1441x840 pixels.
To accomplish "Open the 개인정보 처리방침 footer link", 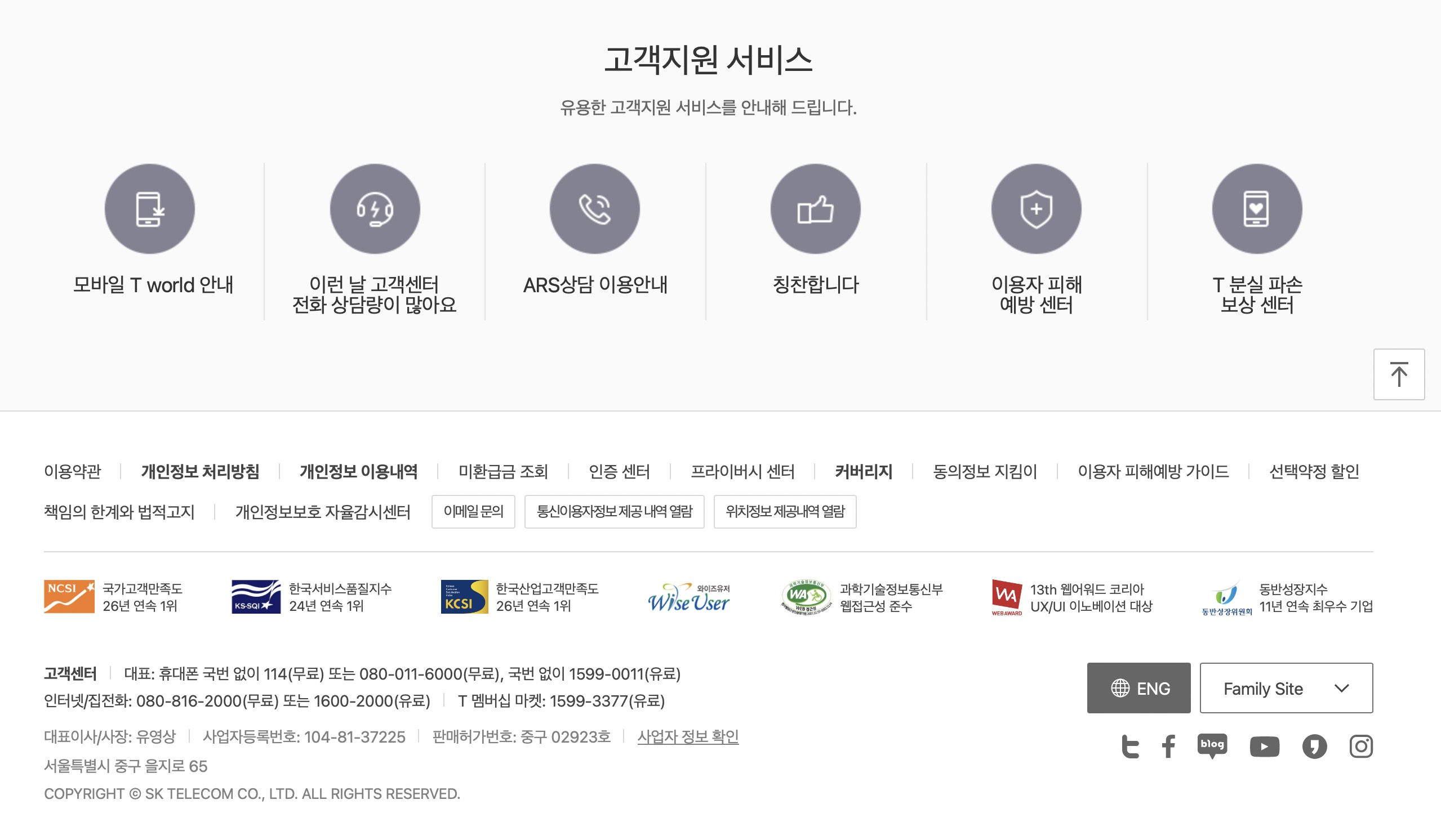I will click(x=200, y=471).
